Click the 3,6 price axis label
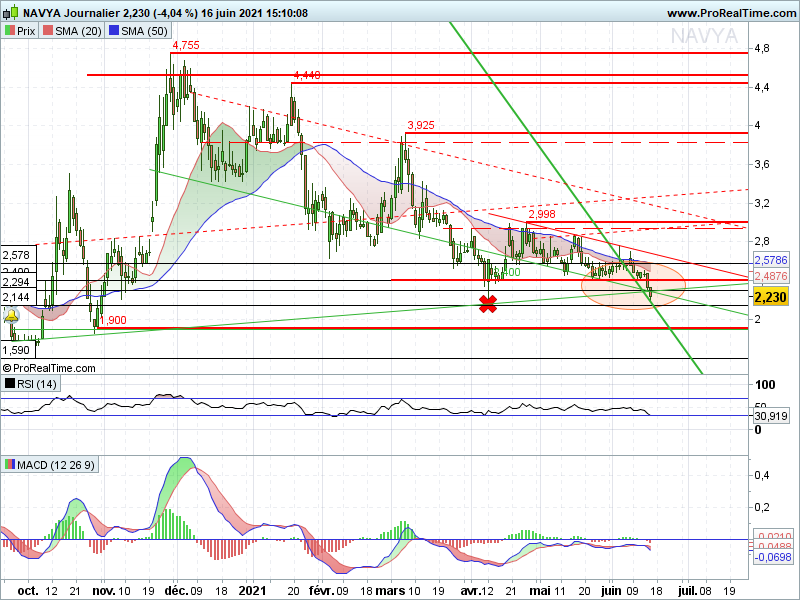This screenshot has width=800, height=600. tap(762, 164)
